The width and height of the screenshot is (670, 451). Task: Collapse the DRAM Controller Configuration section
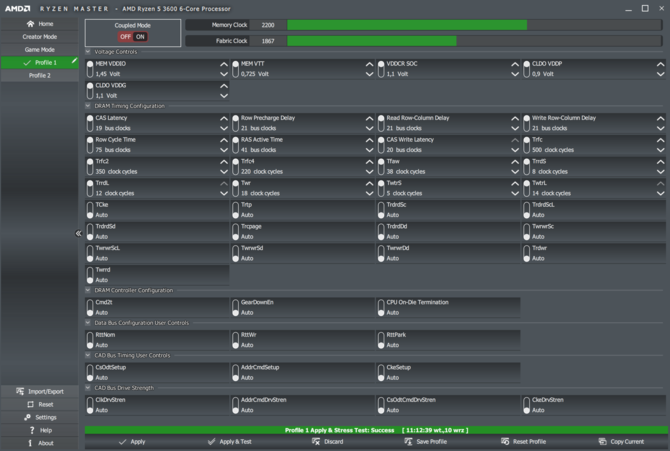tap(88, 290)
